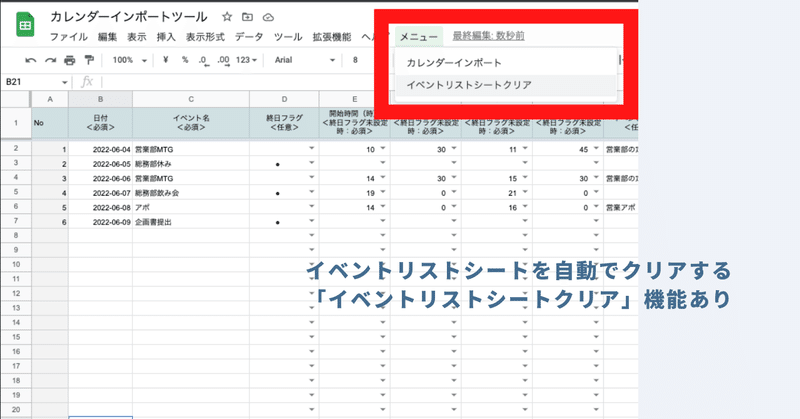Viewport: 800px width, 419px height.
Task: Open the 挿入 menu
Action: 166,37
